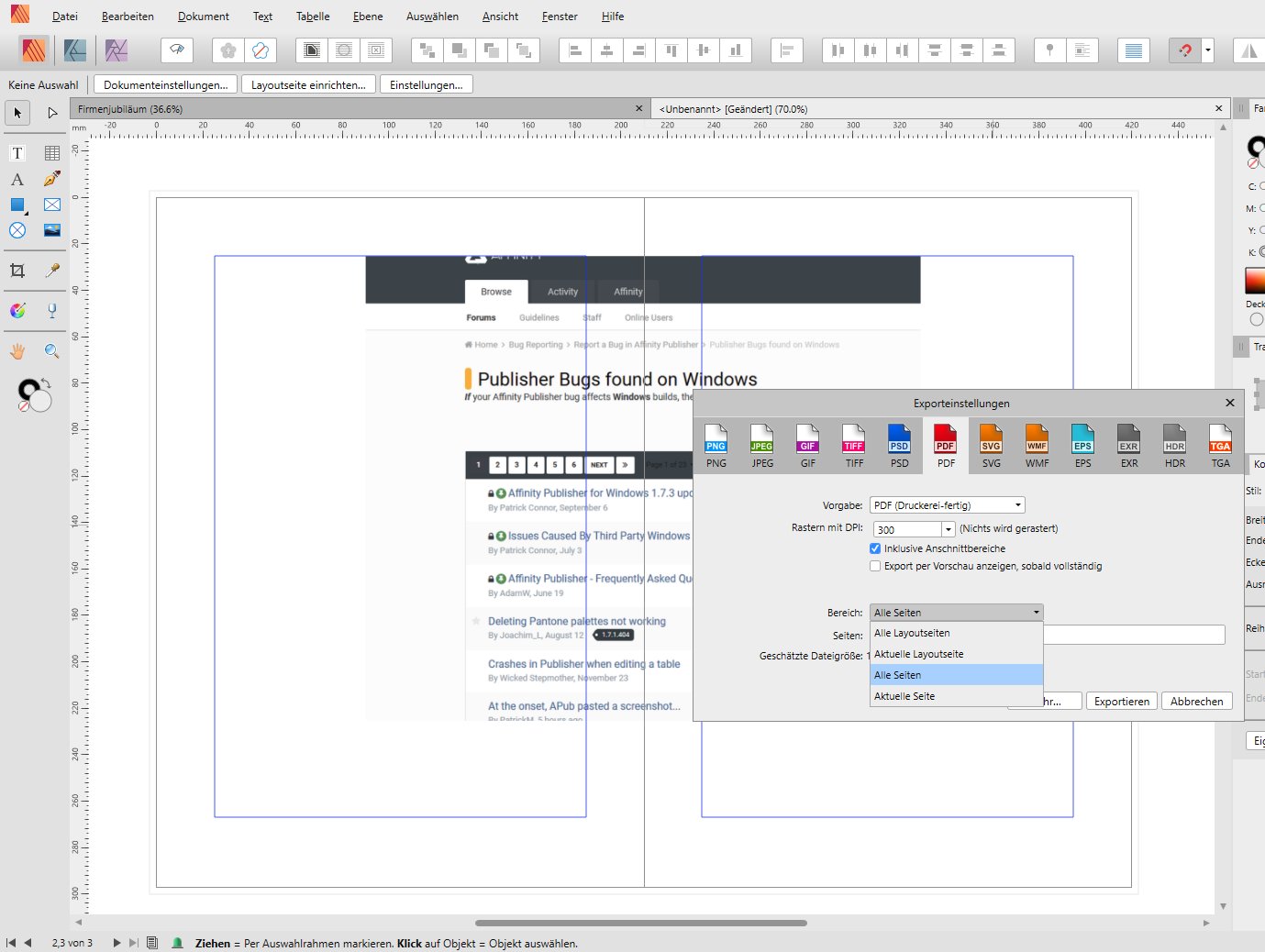This screenshot has width=1265, height=952.
Task: Go to next spread arrow
Action: pos(117,942)
